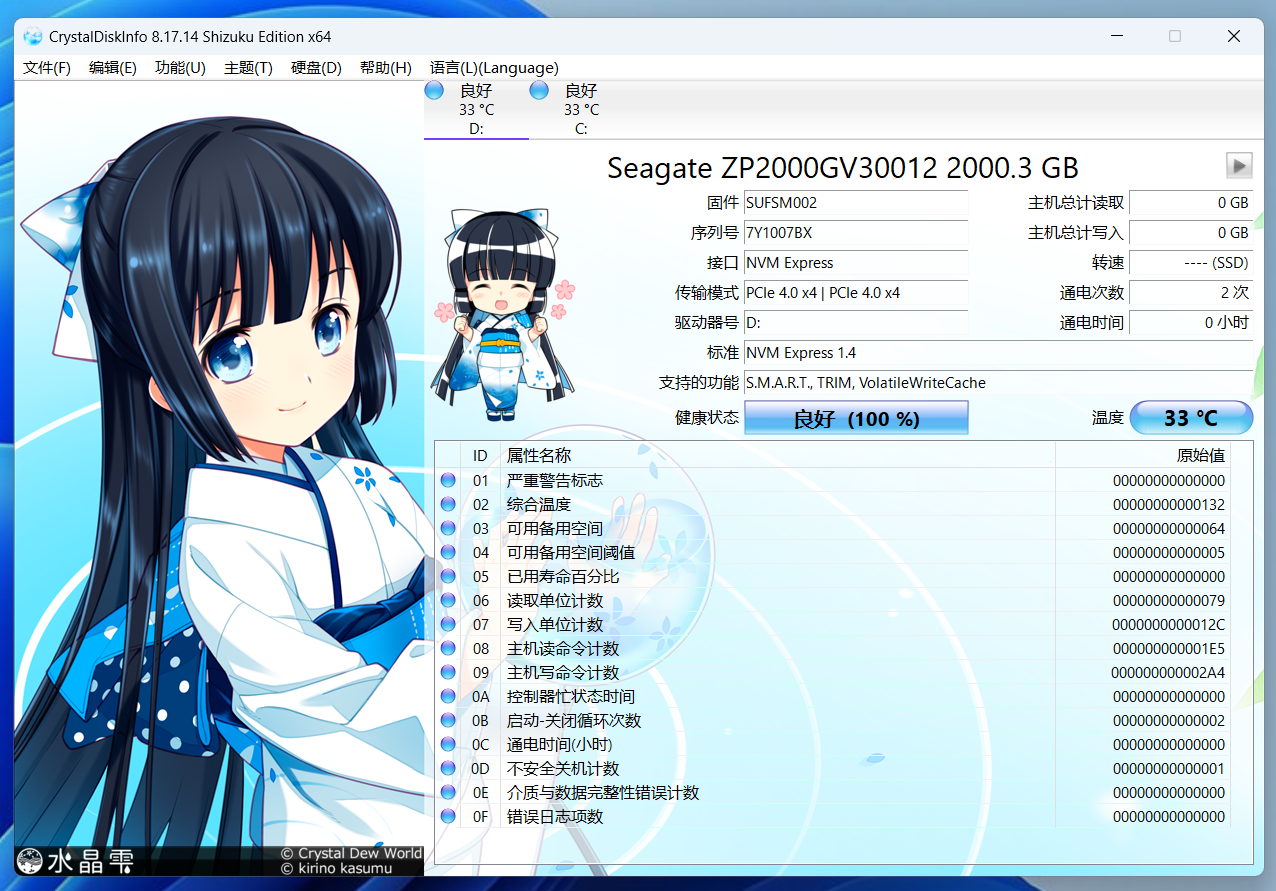
Task: Click the 主机总计写入 value 0 GB
Action: [x=1191, y=233]
